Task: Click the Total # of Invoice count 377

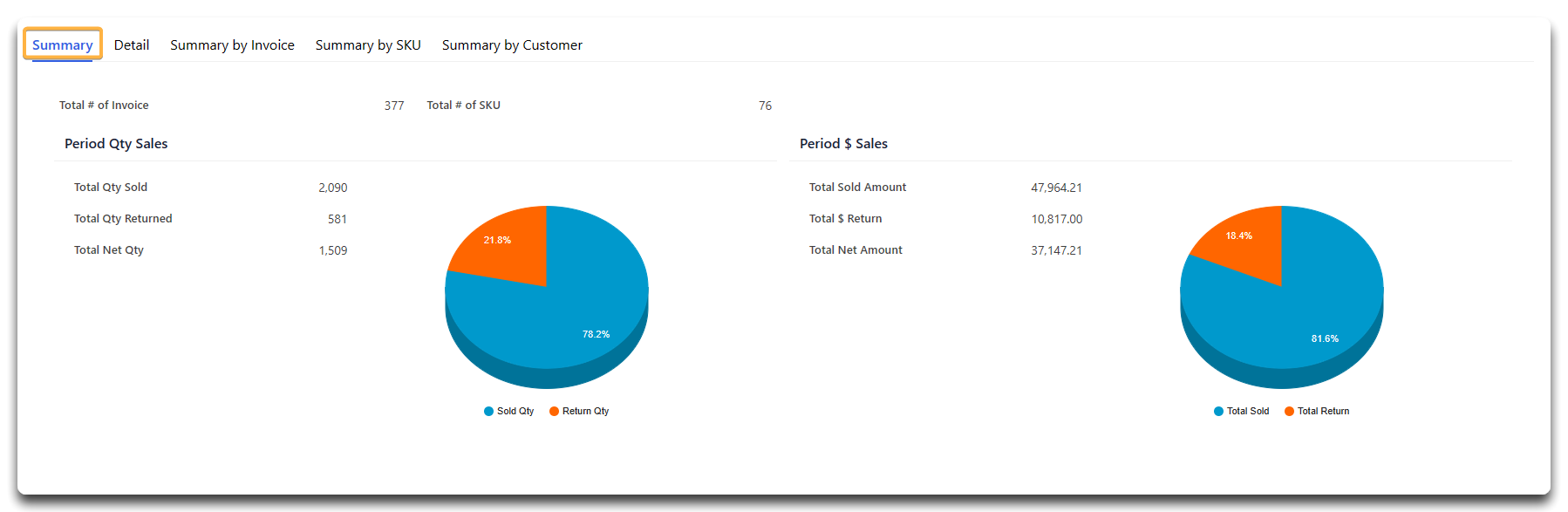Action: [394, 106]
